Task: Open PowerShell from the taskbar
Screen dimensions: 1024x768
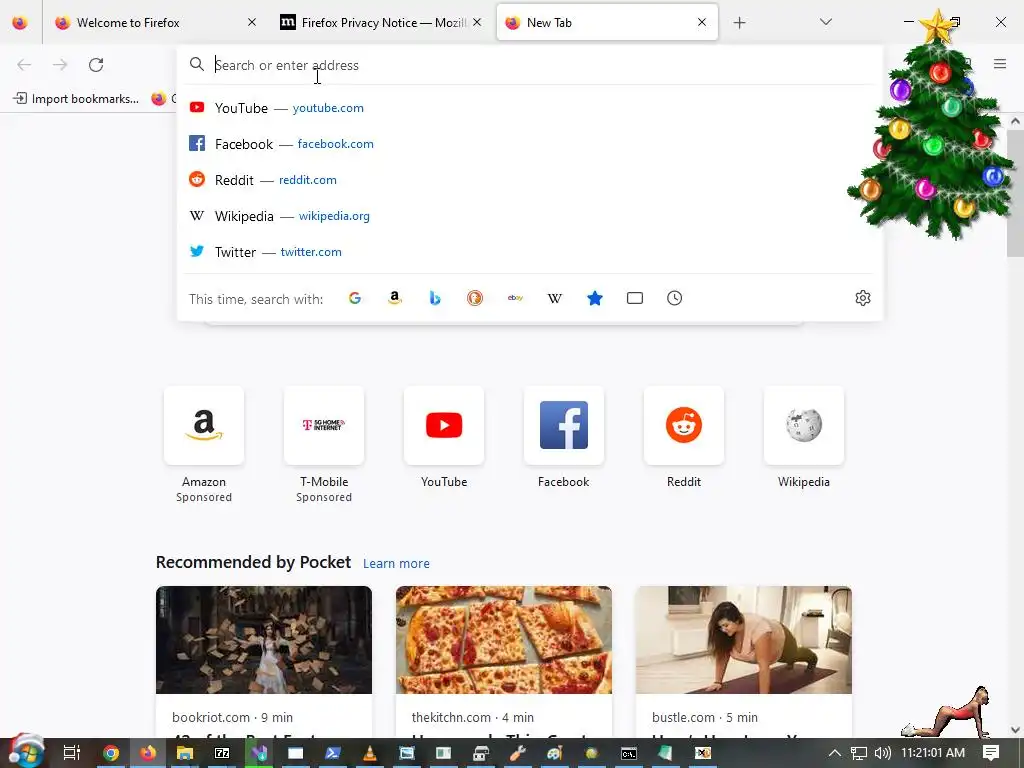Action: [x=332, y=753]
